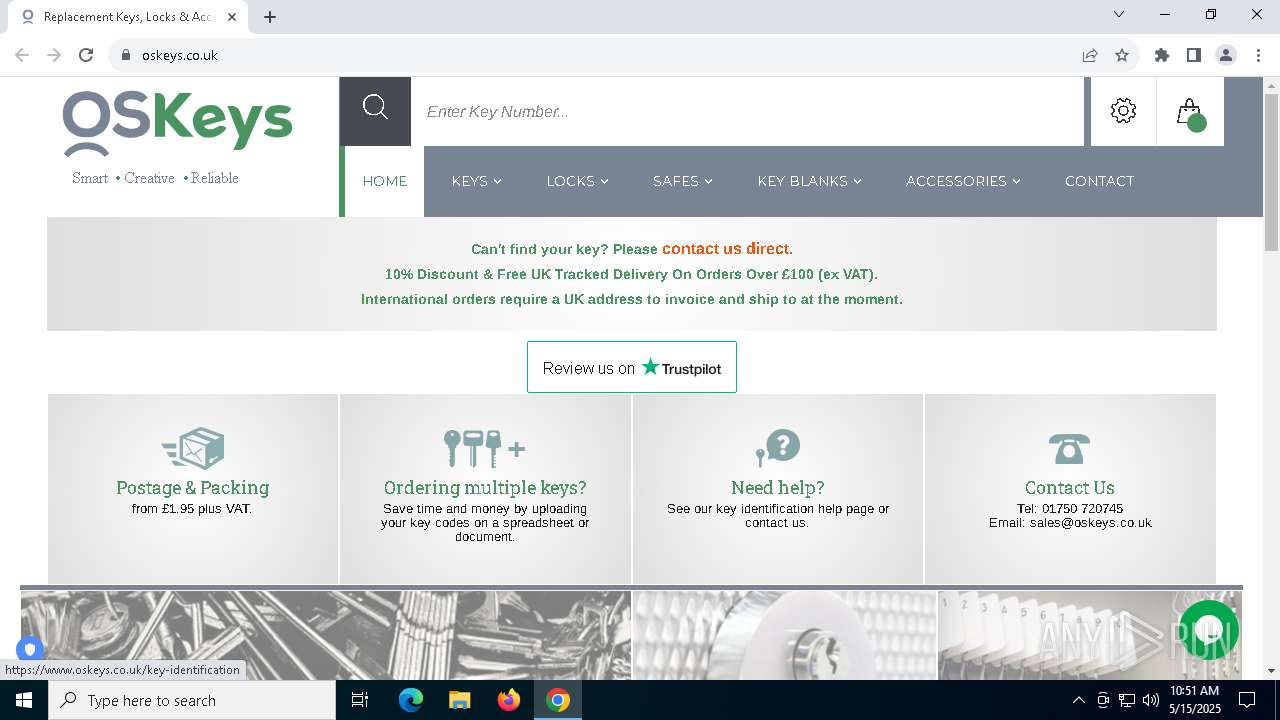1280x720 pixels.
Task: Click the lock cylinder banner image
Action: pos(785,636)
